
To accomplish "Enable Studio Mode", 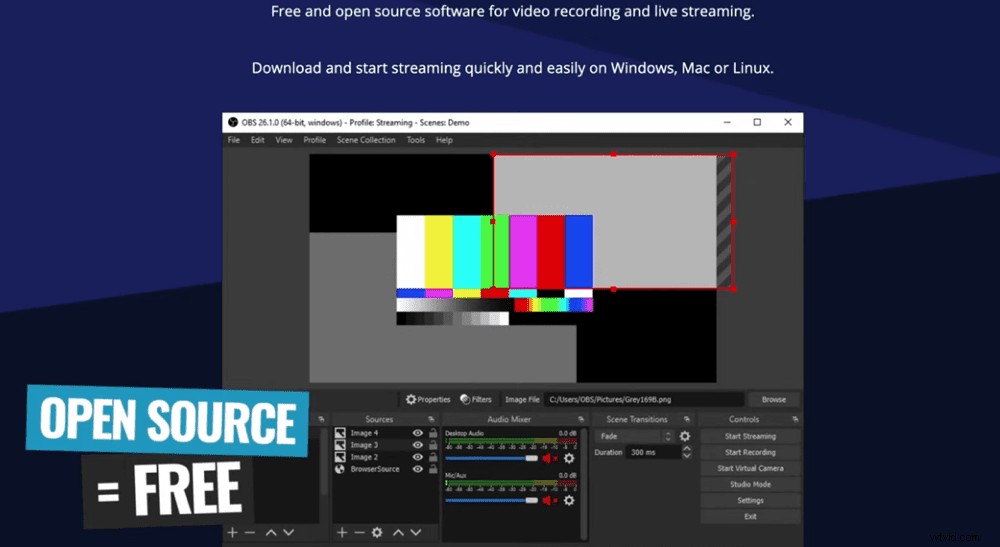I will (750, 485).
